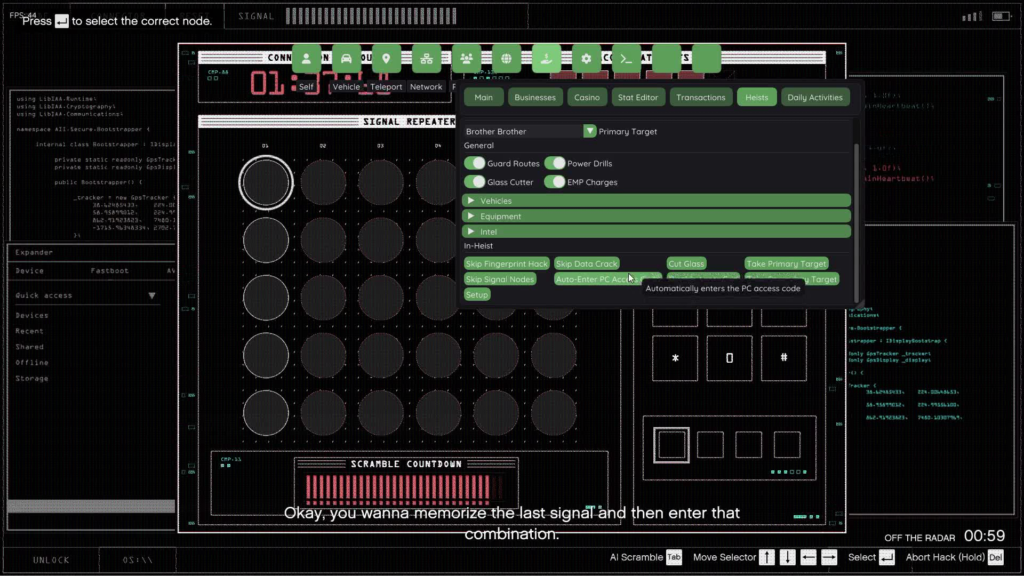The image size is (1024, 576).
Task: Click the right arrow Move Selector key
Action: (829, 557)
